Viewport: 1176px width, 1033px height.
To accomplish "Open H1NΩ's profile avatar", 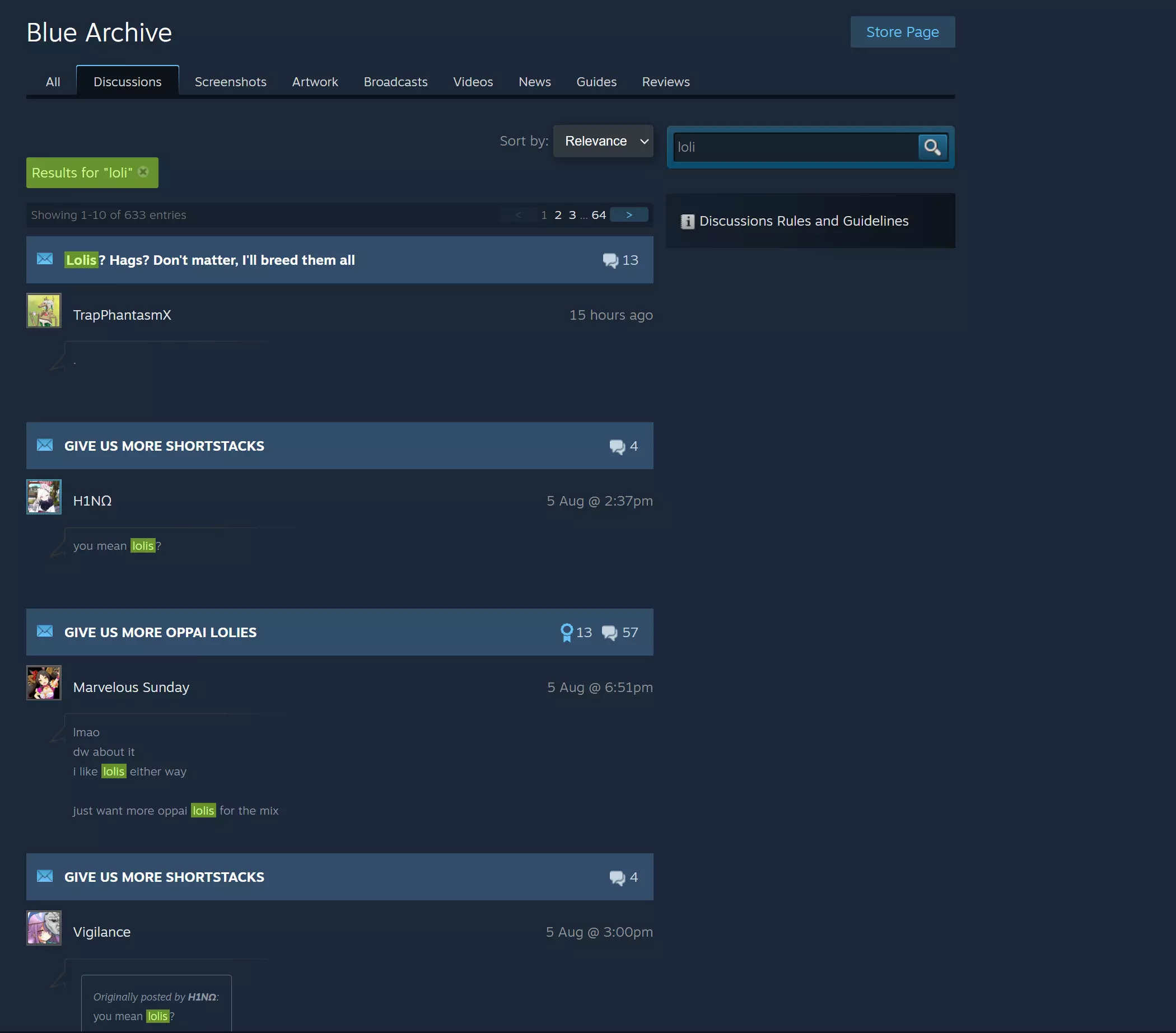I will [x=44, y=497].
